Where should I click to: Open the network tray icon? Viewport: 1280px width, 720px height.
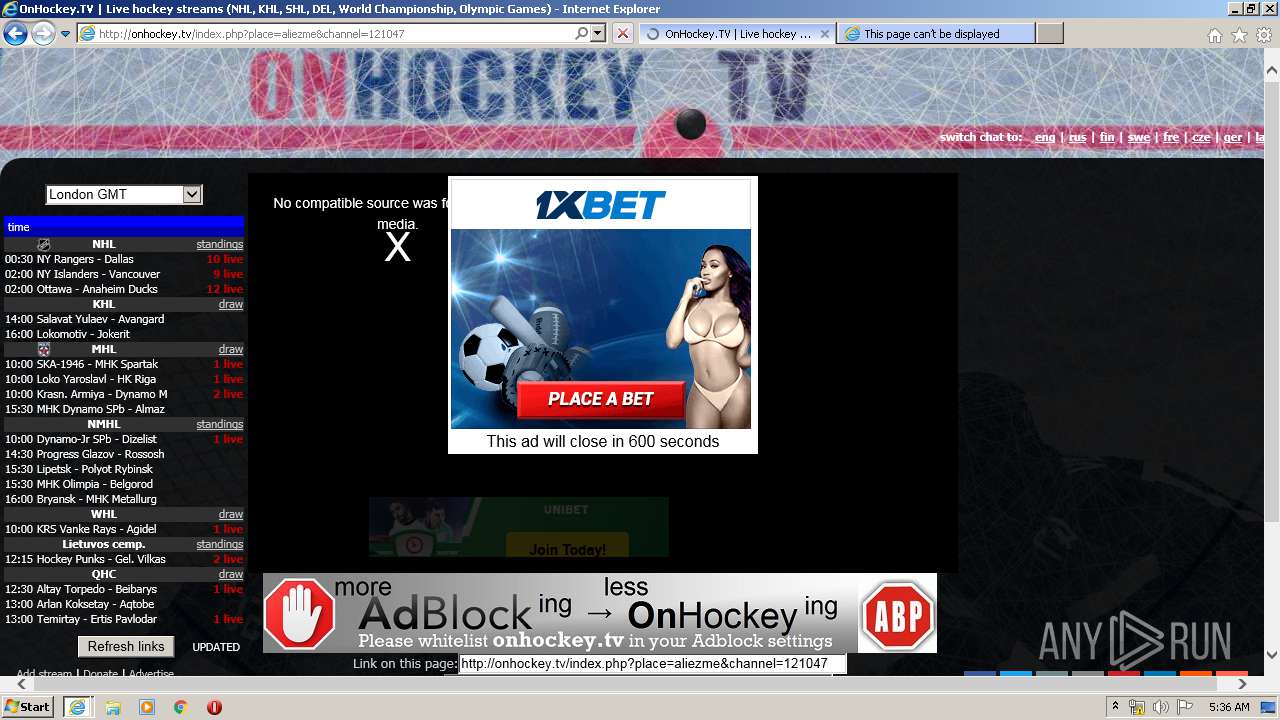click(x=1137, y=707)
